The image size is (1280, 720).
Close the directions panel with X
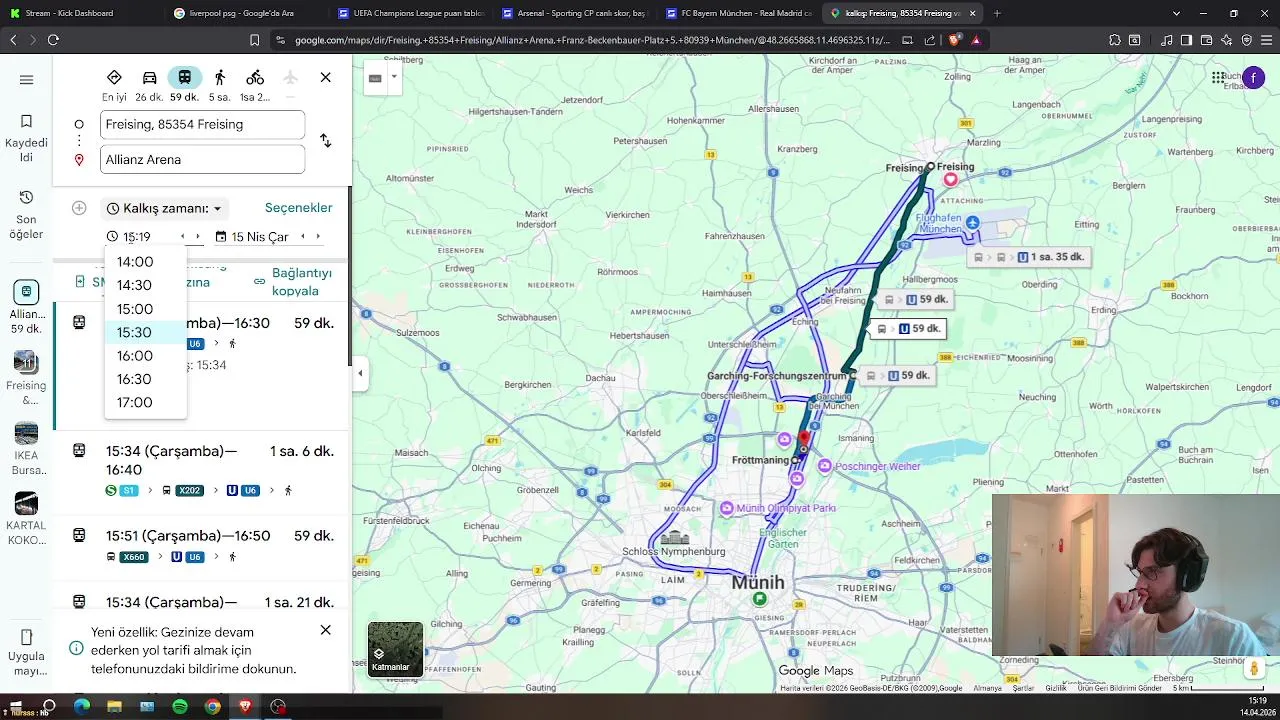pos(325,77)
